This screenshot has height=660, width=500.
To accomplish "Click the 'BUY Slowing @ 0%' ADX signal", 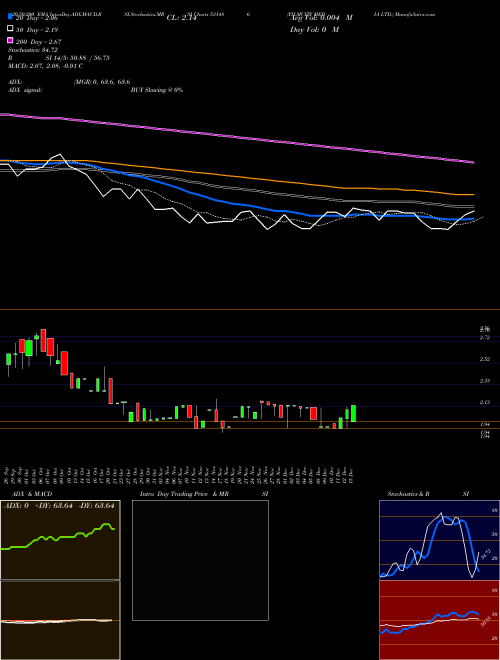I will pos(157,90).
